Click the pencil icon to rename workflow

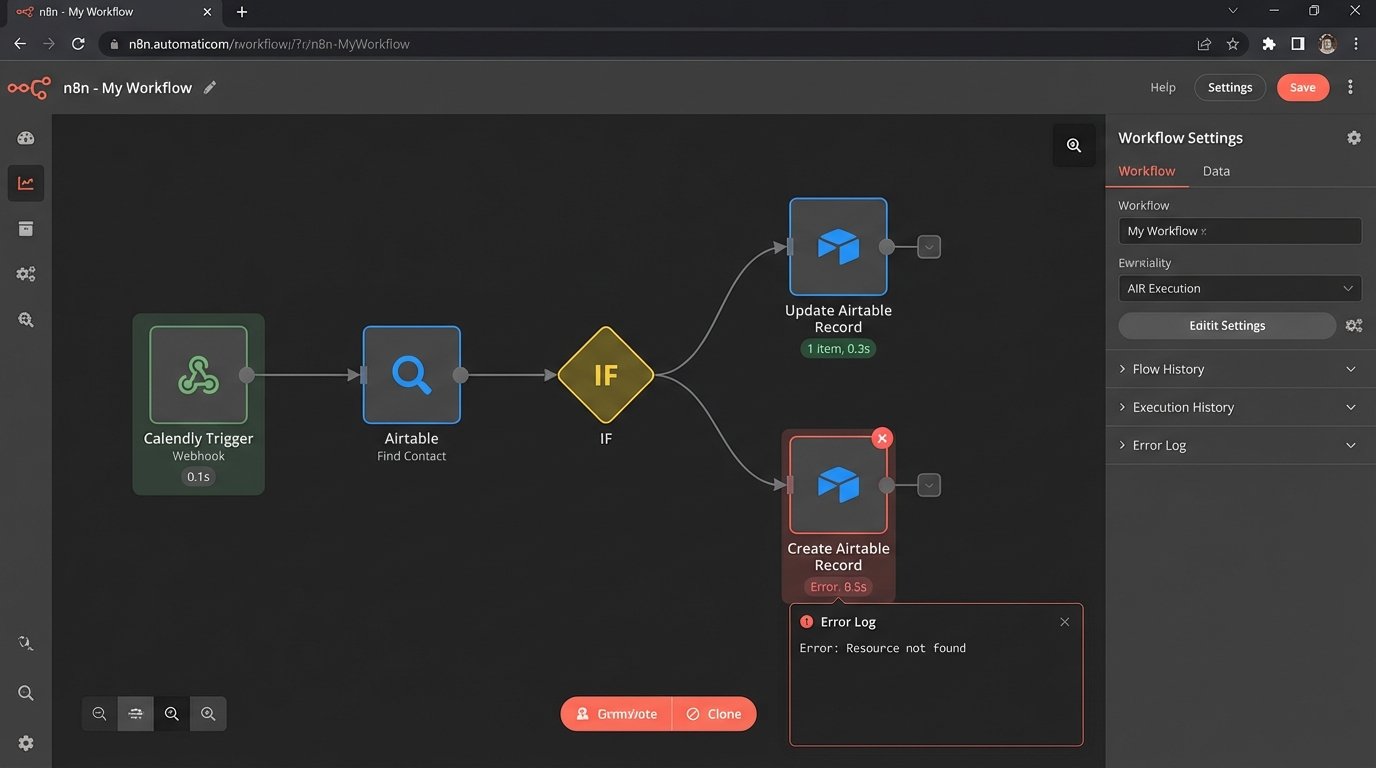point(210,88)
